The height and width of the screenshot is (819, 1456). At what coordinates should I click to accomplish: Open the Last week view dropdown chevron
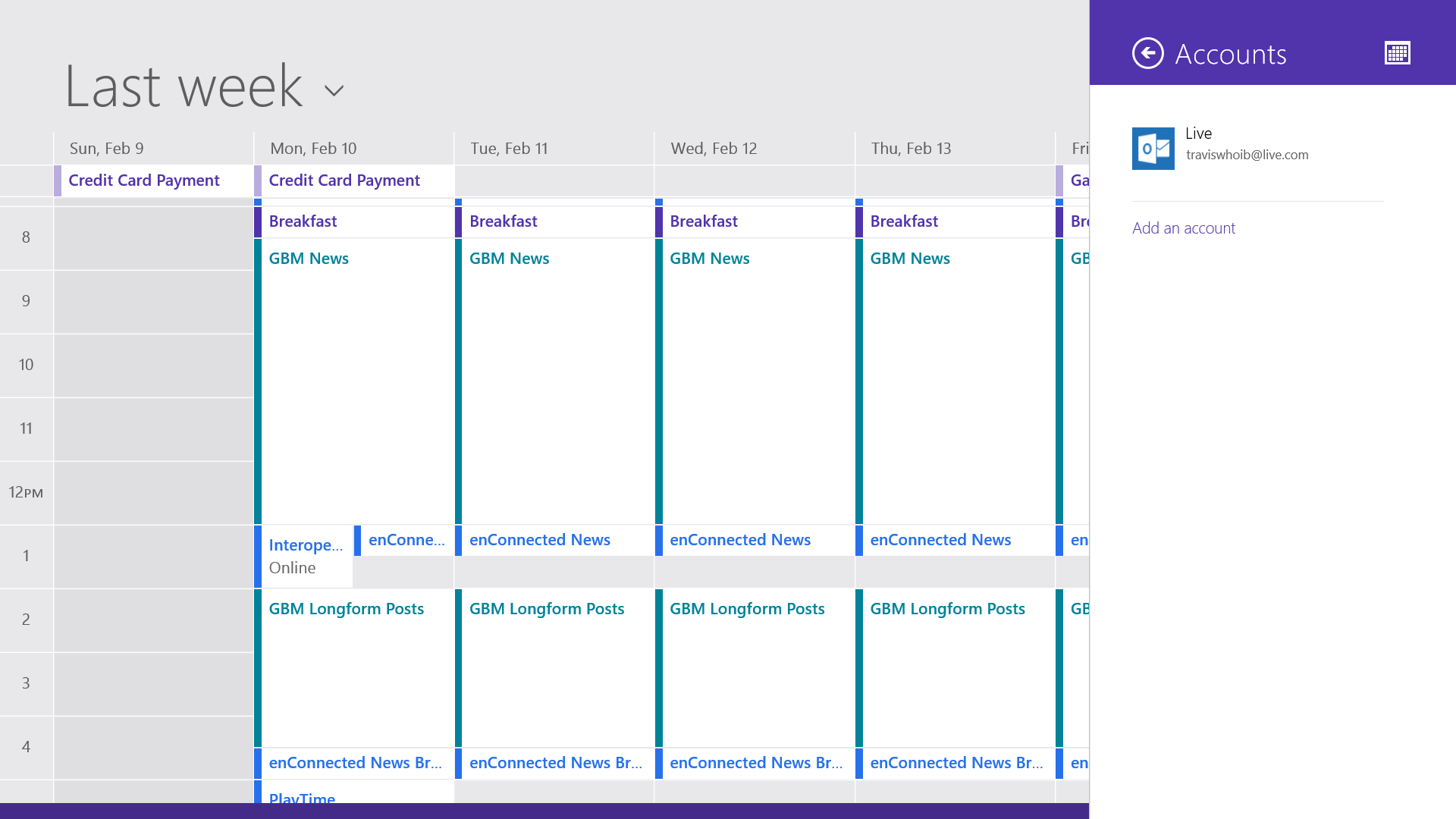334,89
